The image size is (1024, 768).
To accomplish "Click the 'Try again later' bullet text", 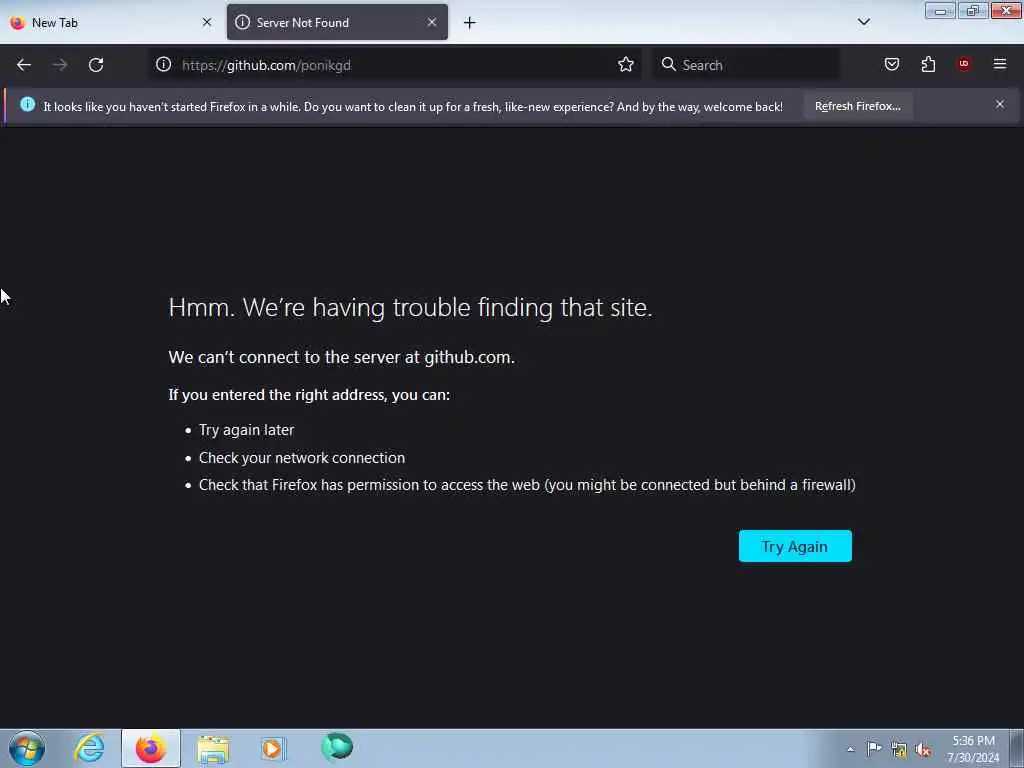I will coord(246,430).
